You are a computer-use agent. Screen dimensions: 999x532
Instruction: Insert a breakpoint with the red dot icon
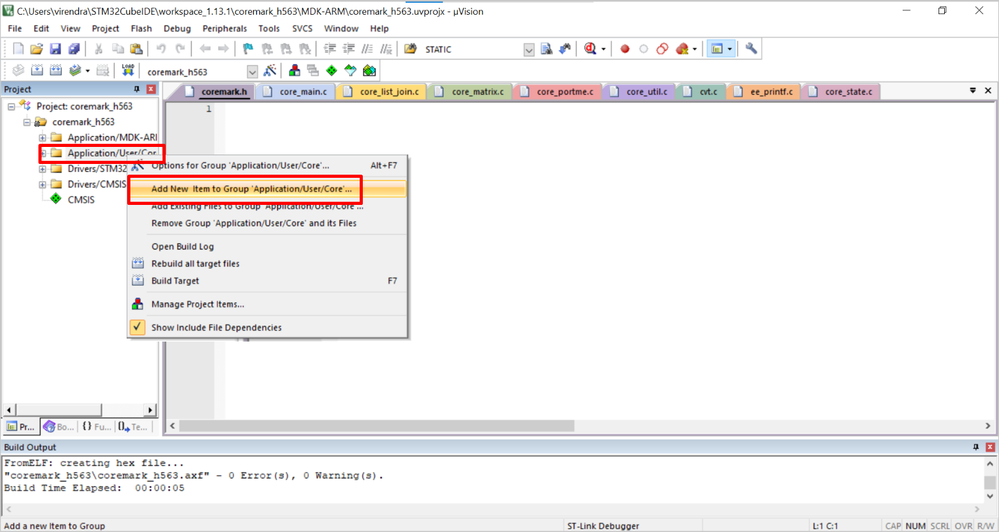pos(625,49)
